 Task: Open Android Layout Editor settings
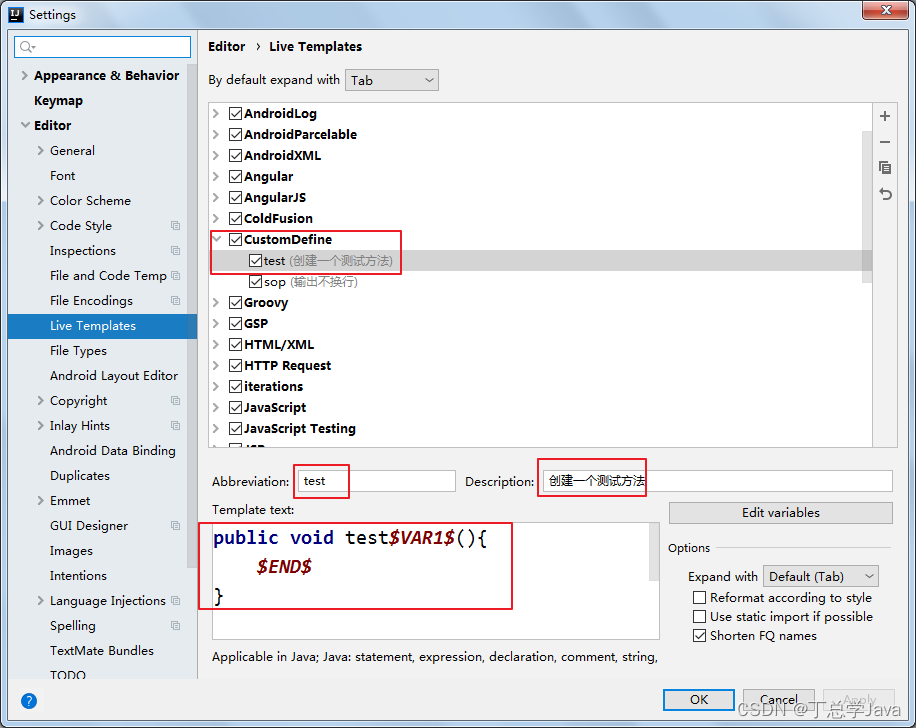pos(114,376)
